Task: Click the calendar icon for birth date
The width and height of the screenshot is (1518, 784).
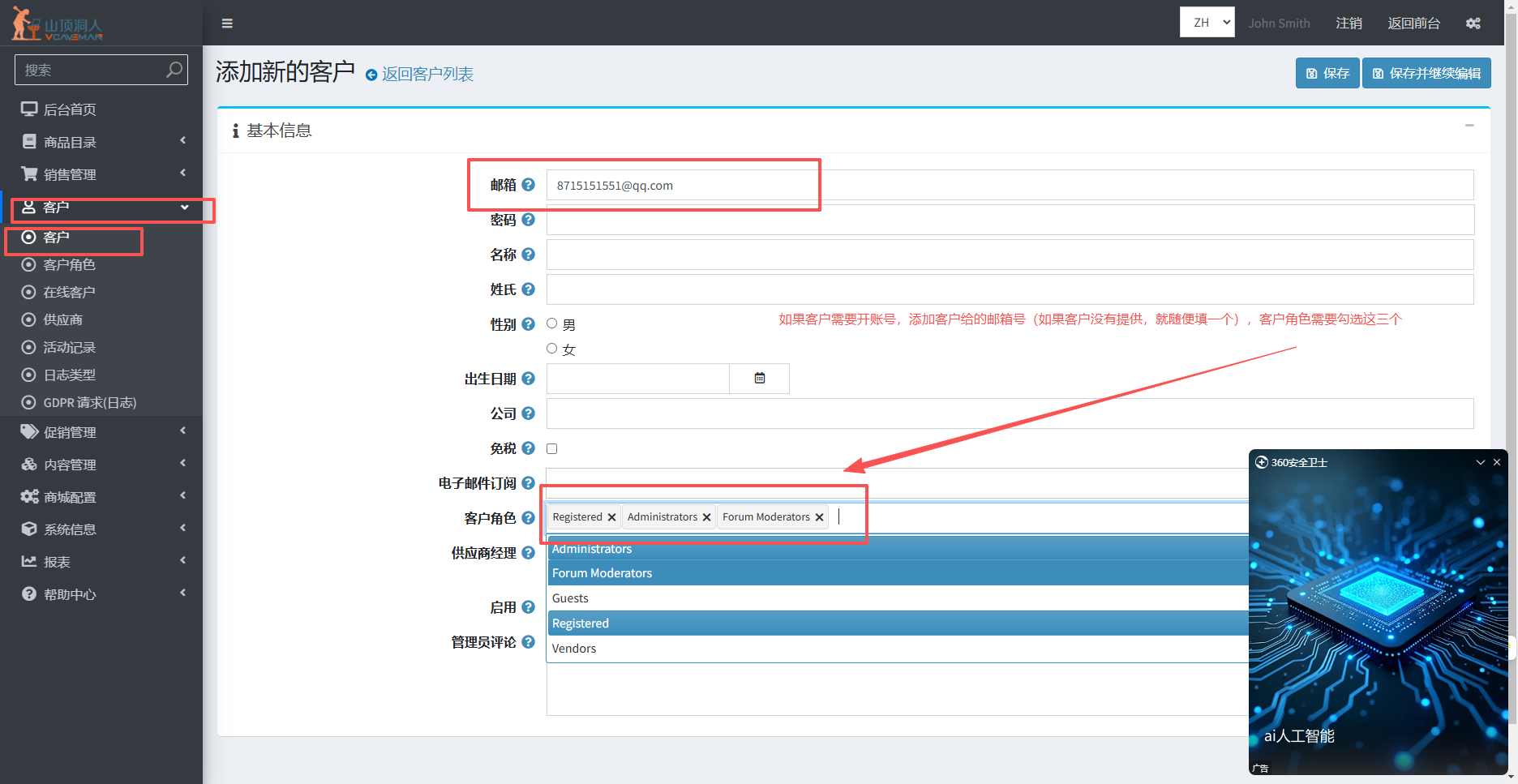Action: coord(760,379)
